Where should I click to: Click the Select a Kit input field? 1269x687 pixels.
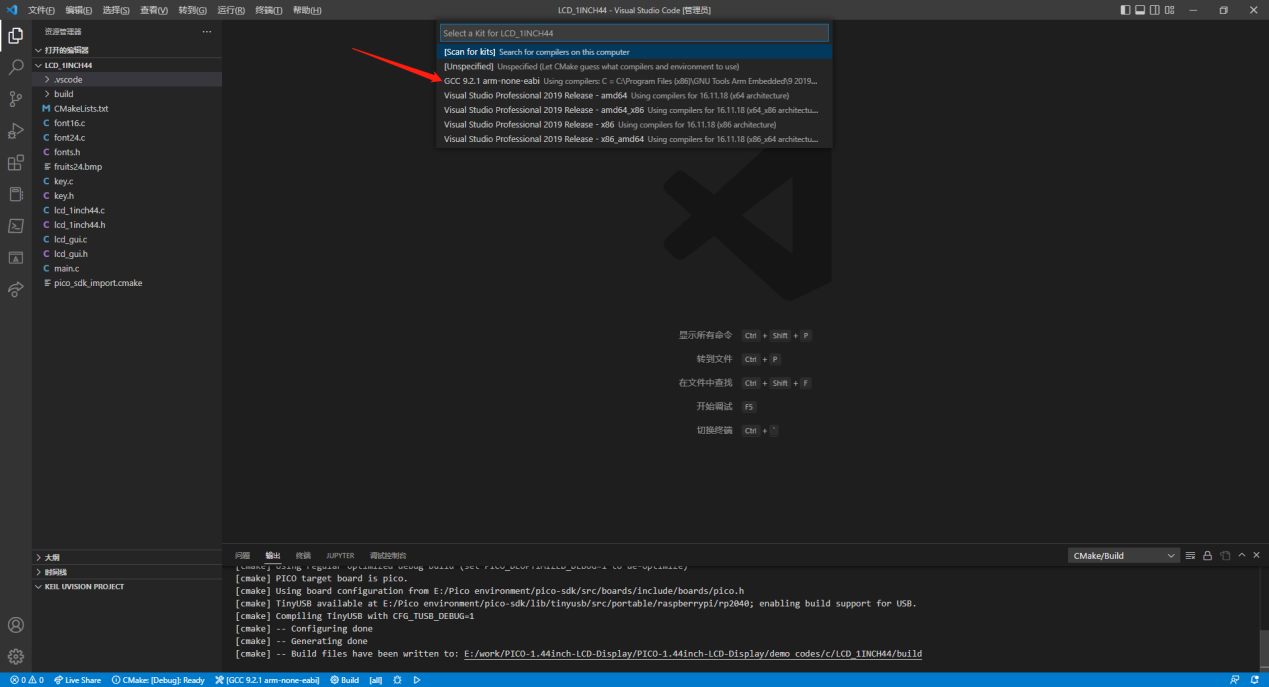[x=635, y=33]
